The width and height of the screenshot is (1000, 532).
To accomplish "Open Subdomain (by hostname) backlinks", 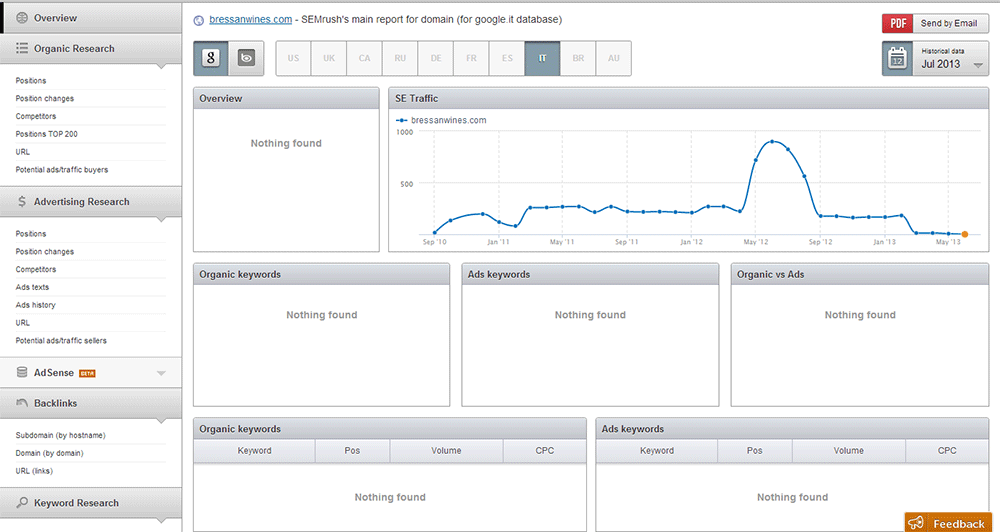I will point(61,435).
